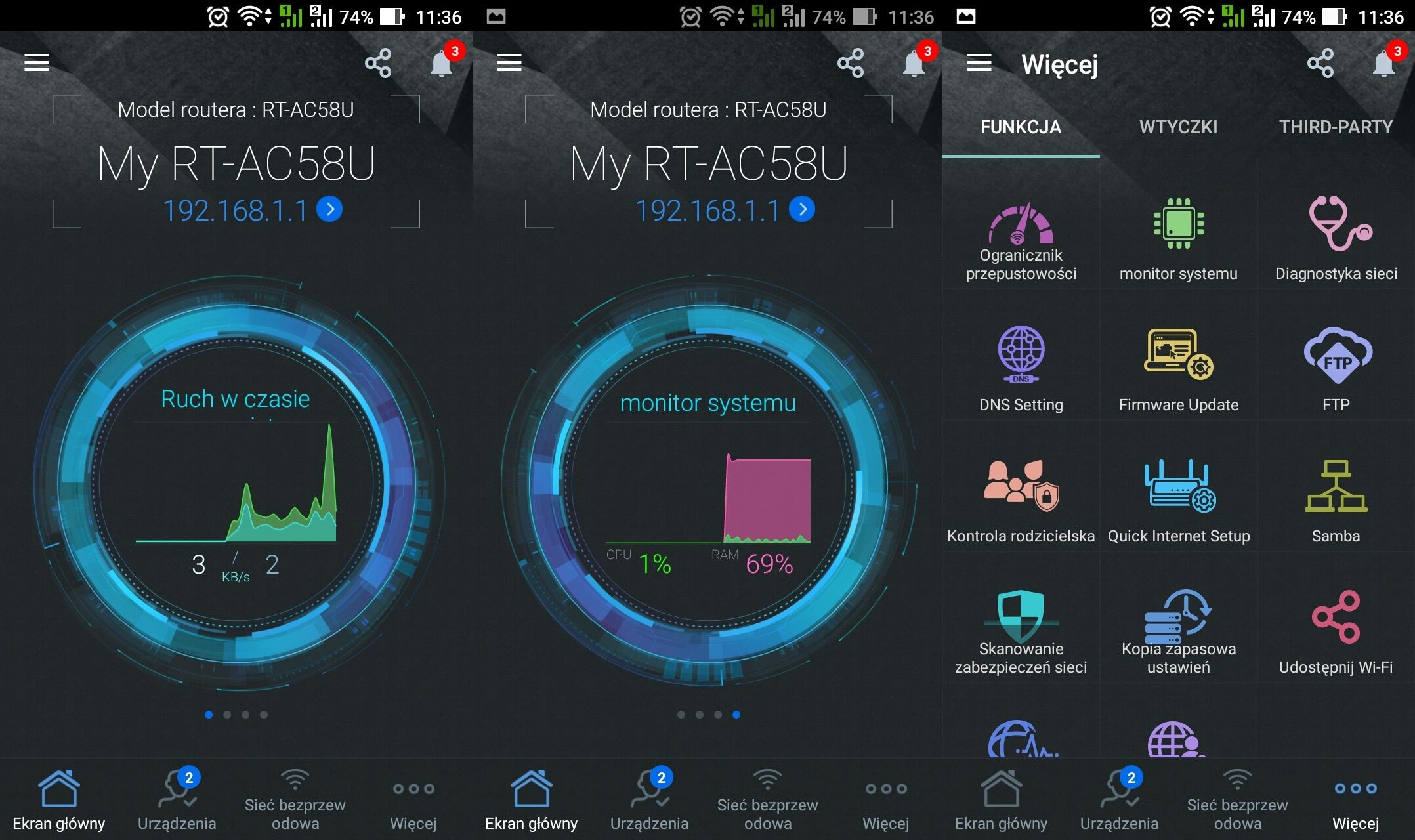
Task: Open Więcej tab on the Ruch w czasie screen
Action: 413,801
